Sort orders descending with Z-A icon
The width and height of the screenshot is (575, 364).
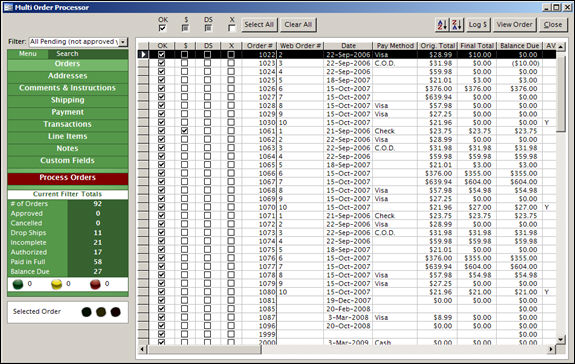[x=457, y=25]
